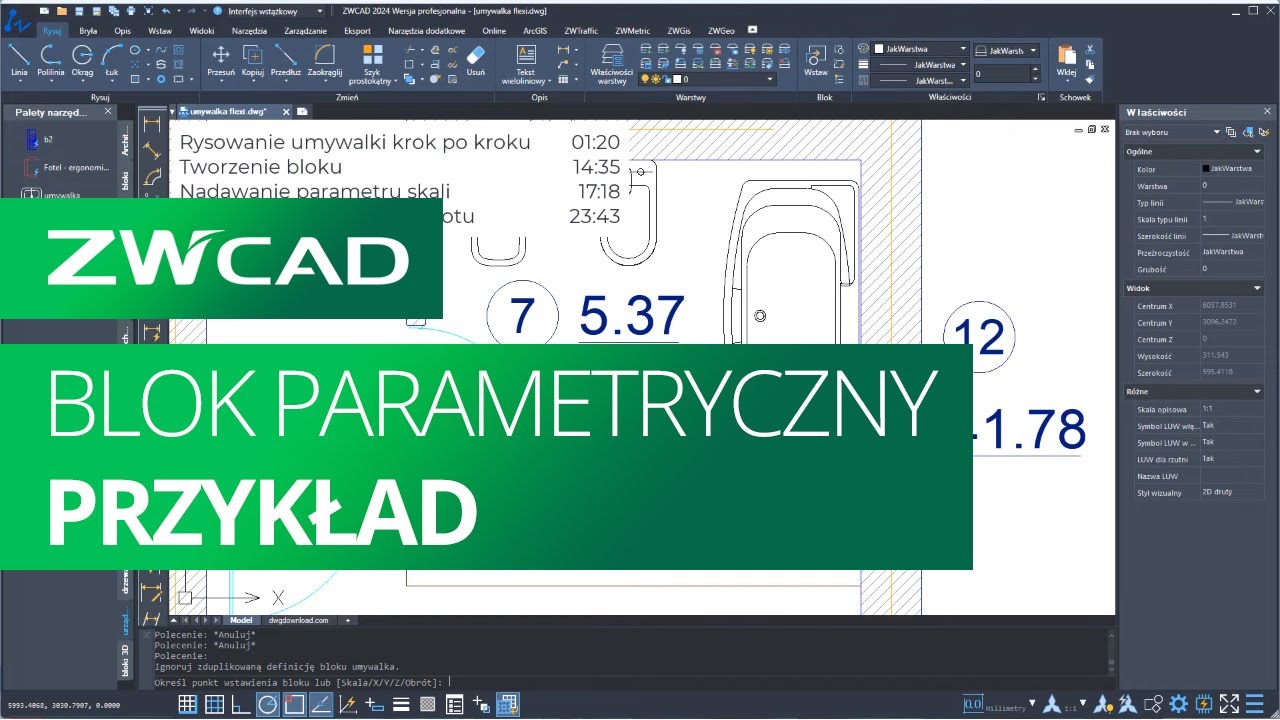Activate the Przesuń move tool

[221, 60]
